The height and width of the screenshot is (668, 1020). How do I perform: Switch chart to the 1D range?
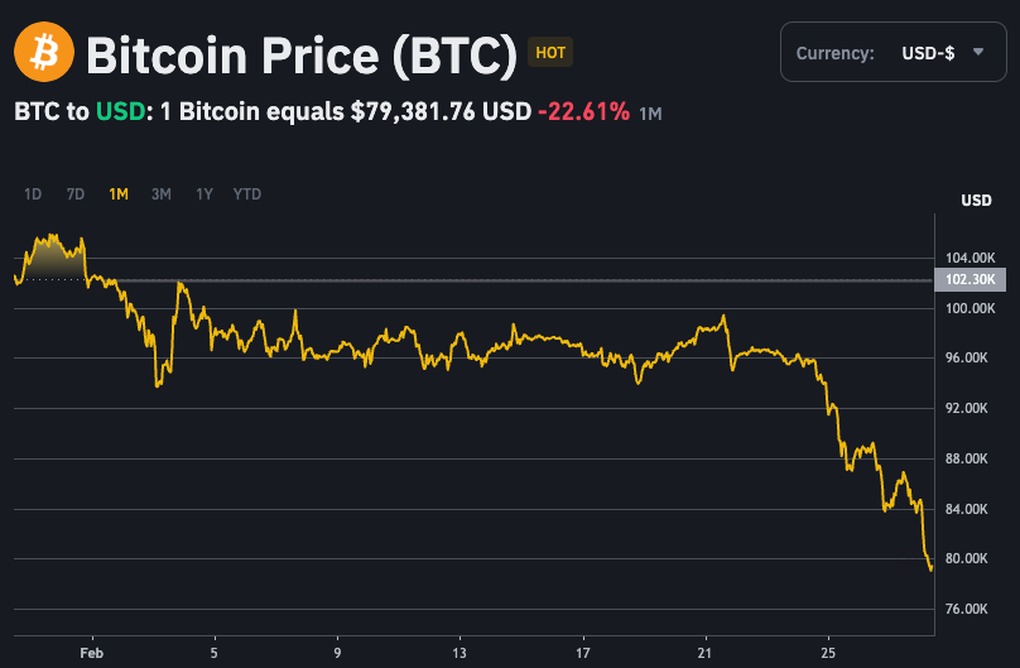coord(33,194)
